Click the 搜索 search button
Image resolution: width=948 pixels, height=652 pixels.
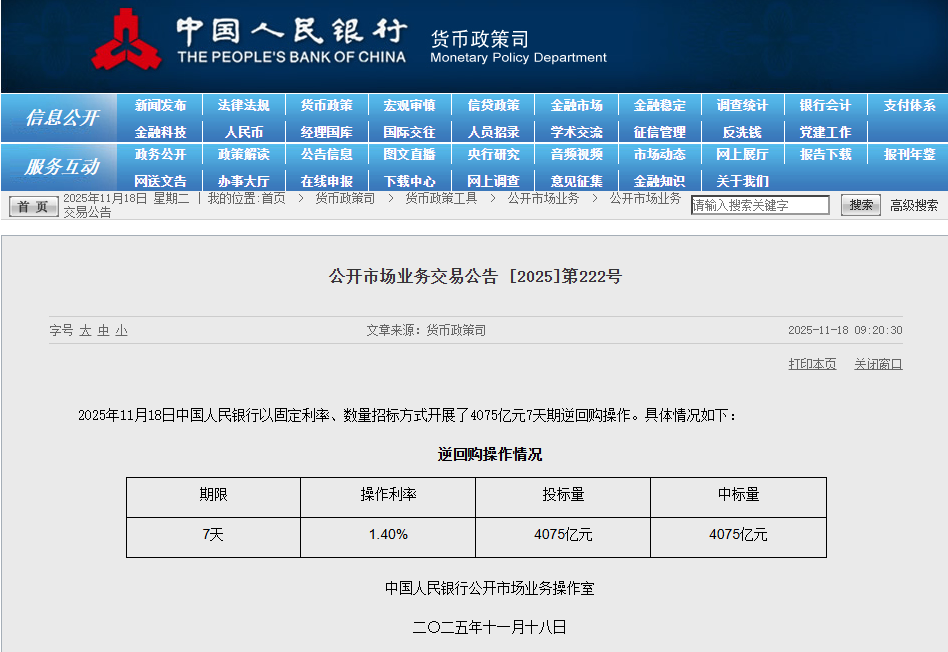point(860,205)
